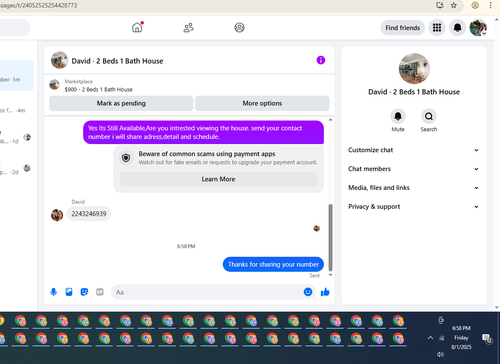The width and height of the screenshot is (500, 364).
Task: Expand Privacy & support section
Action: 413,207
